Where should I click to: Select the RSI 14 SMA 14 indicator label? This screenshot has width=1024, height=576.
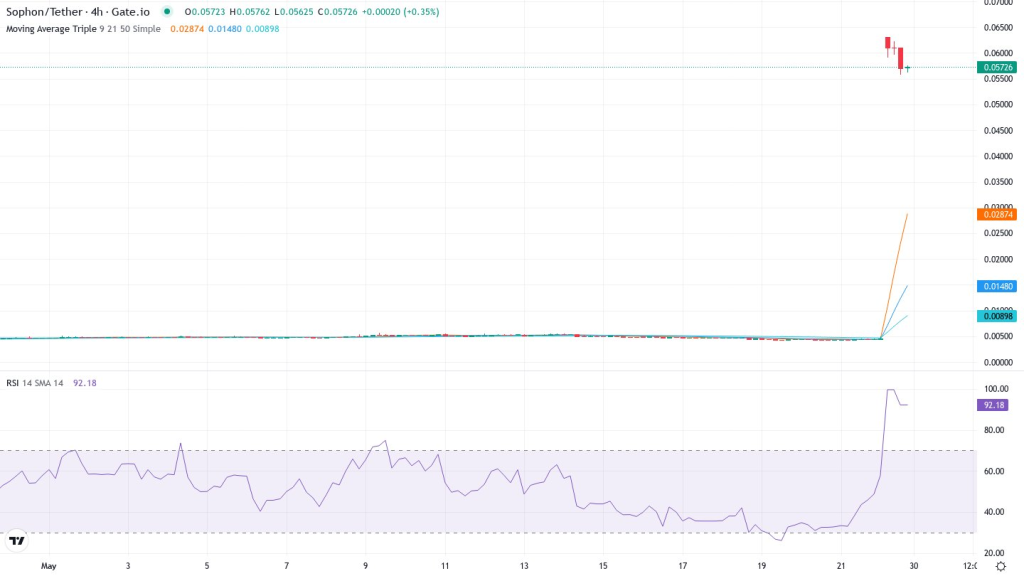pos(35,383)
